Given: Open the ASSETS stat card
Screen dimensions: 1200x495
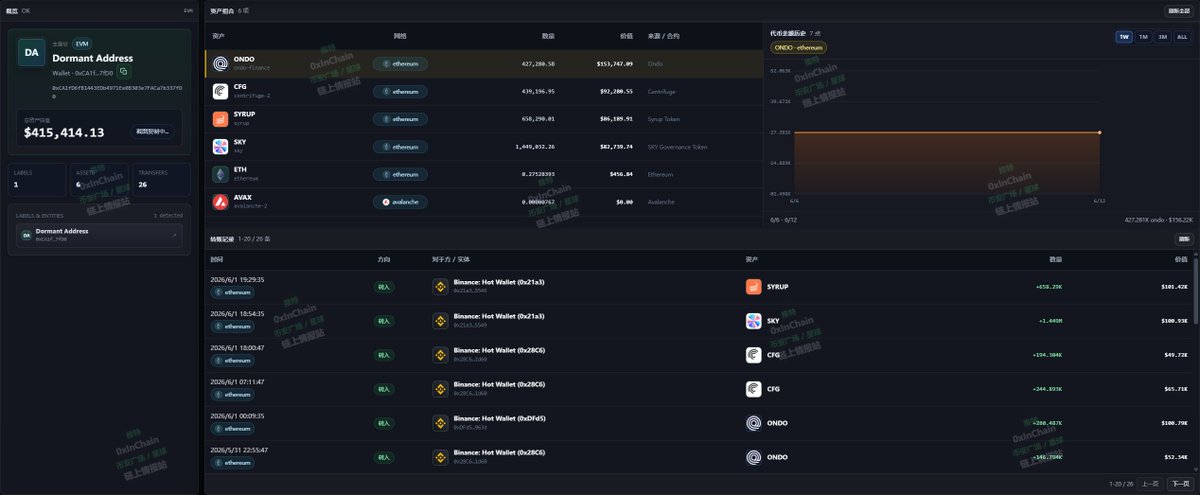Looking at the screenshot, I should 99,180.
